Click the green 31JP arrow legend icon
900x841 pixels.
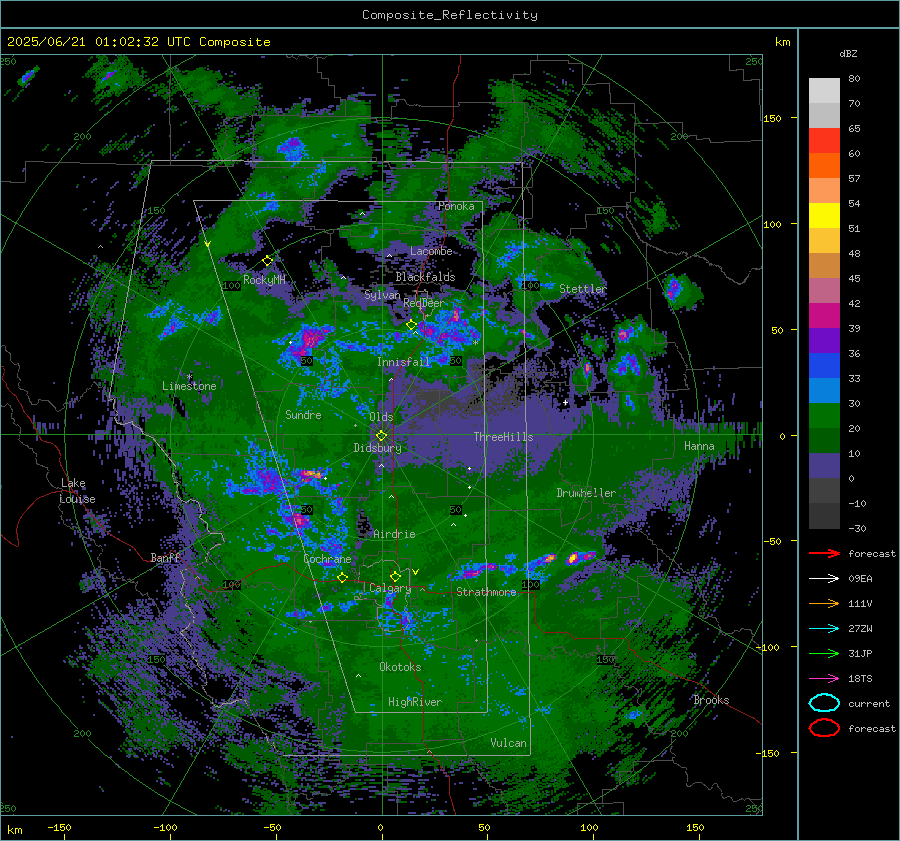pyautogui.click(x=824, y=653)
